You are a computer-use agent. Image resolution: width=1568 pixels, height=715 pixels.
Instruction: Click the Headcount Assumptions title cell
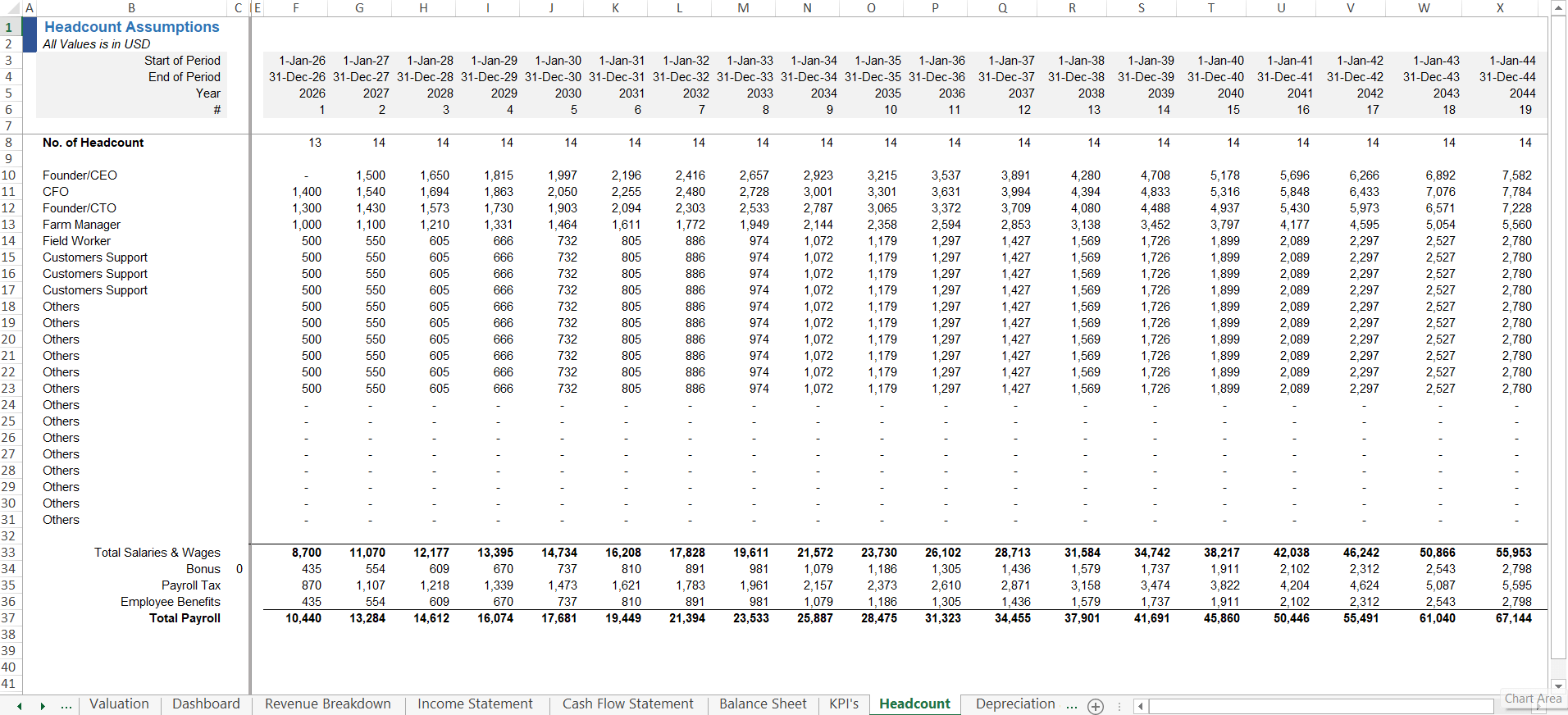click(132, 27)
